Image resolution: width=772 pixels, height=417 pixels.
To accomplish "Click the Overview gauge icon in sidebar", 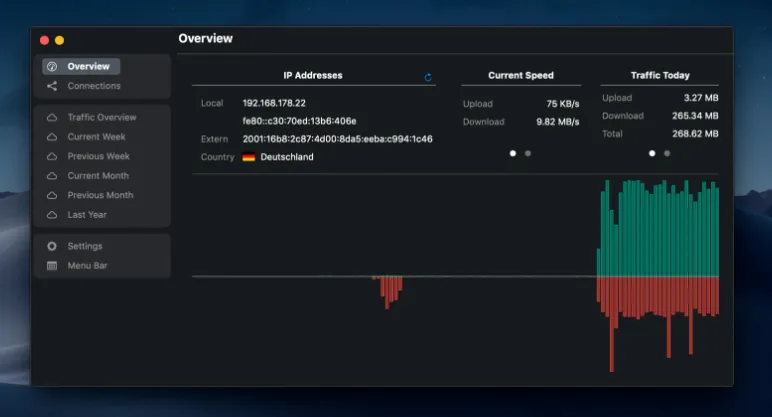I will 52,66.
